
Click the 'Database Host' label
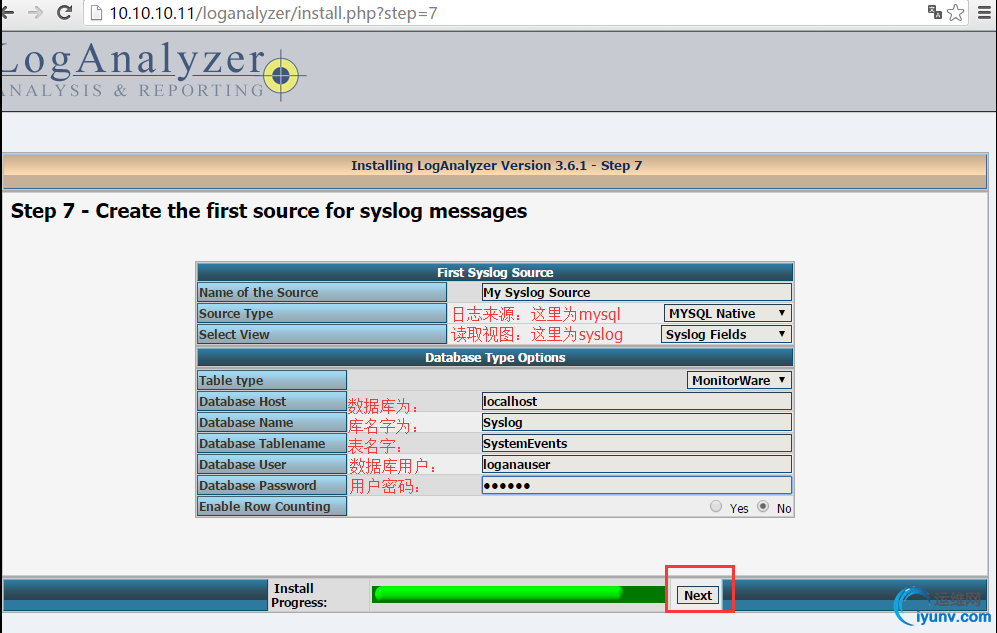tap(242, 402)
